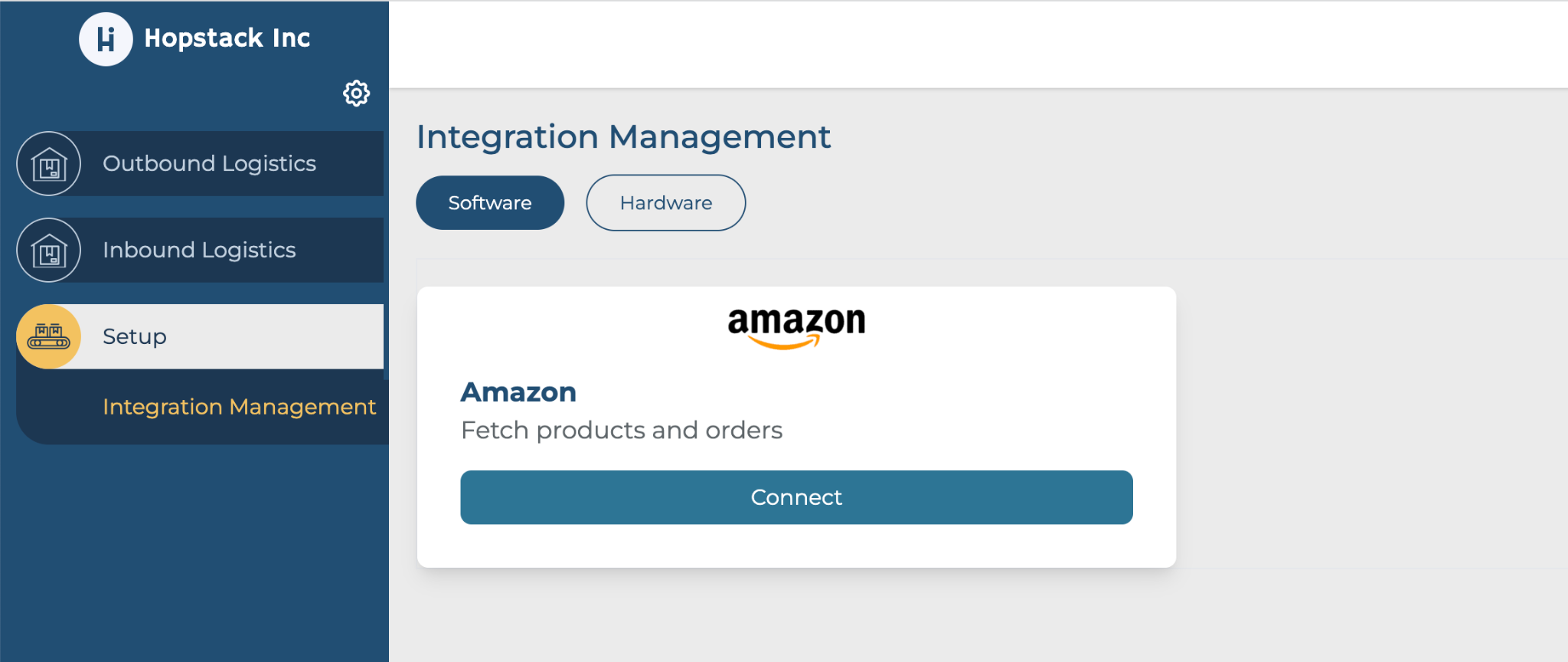Click the Hopstack round logo icon
1568x662 pixels.
(106, 39)
